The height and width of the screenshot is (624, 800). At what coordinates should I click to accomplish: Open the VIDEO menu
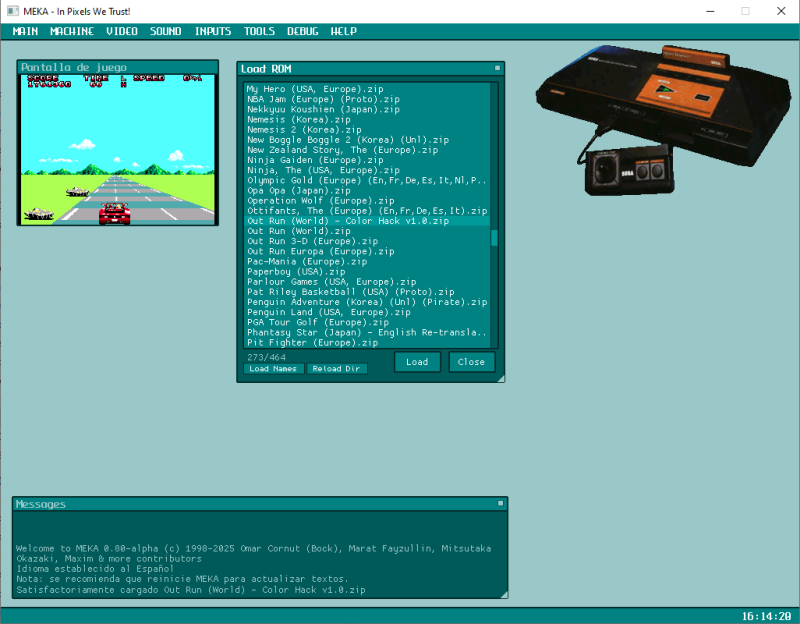coord(122,31)
